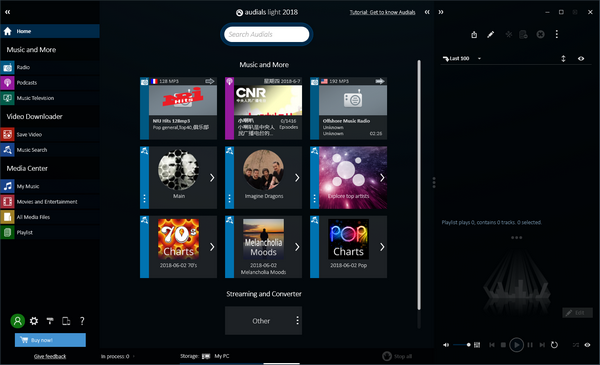Open the Radio section in sidebar
Screen dimensions: 600x365
50,67
